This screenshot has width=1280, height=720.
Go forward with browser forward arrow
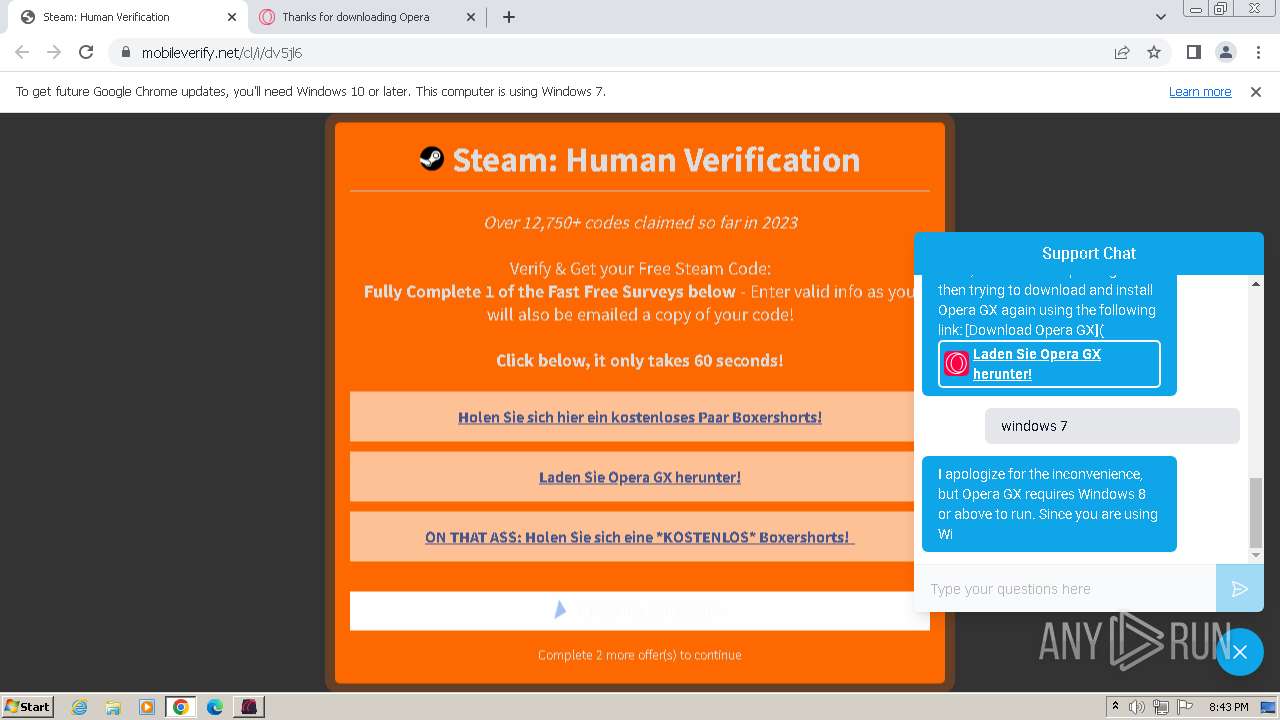click(x=54, y=52)
